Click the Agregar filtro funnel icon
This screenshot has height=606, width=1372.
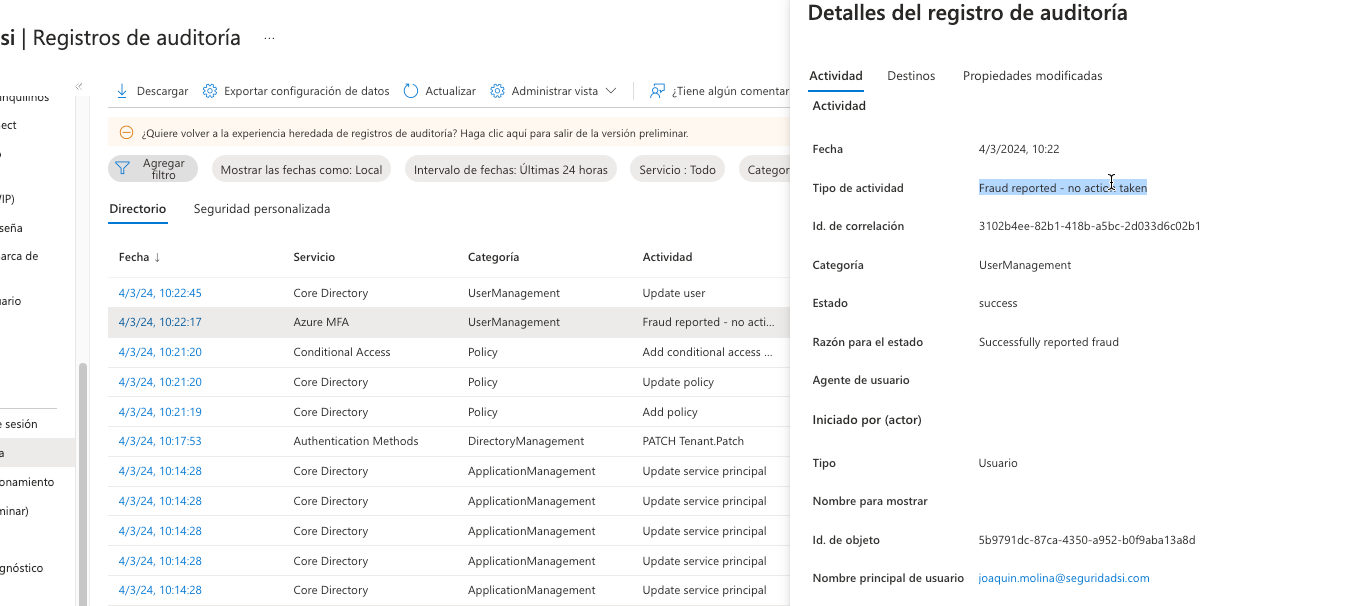point(123,168)
